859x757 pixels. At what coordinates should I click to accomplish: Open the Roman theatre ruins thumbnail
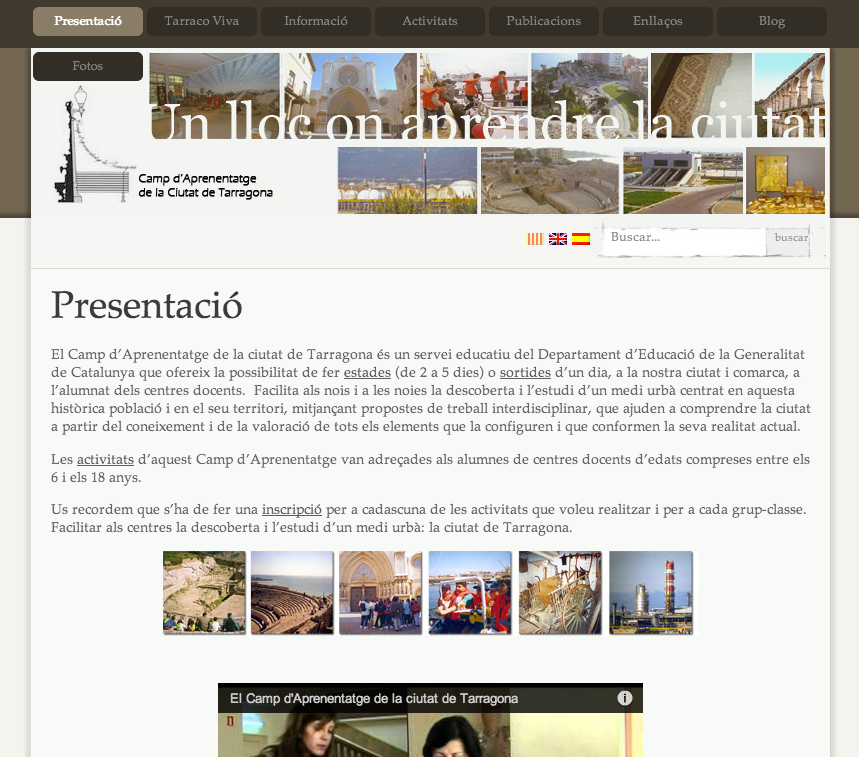click(x=204, y=592)
